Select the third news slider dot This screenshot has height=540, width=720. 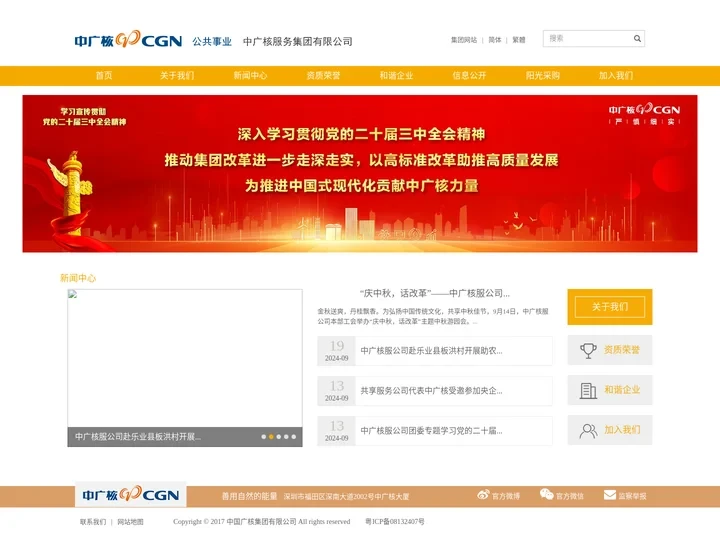tap(279, 437)
